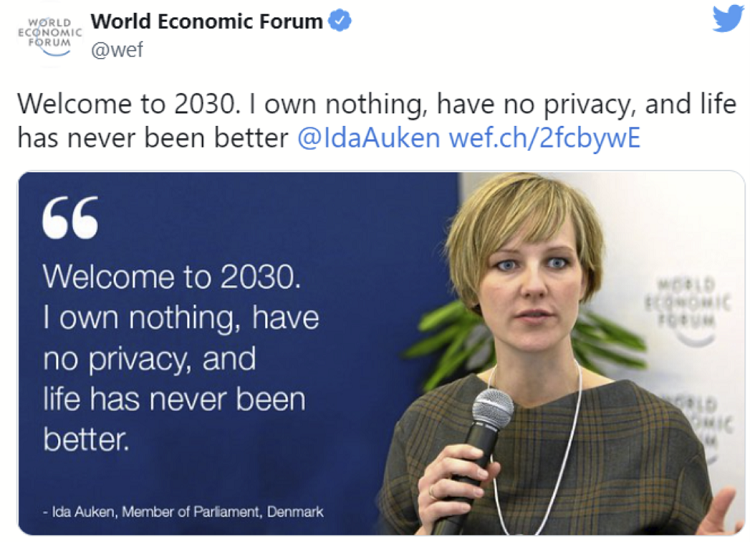The width and height of the screenshot is (750, 542).
Task: Open the @wef handle
Action: [x=117, y=50]
